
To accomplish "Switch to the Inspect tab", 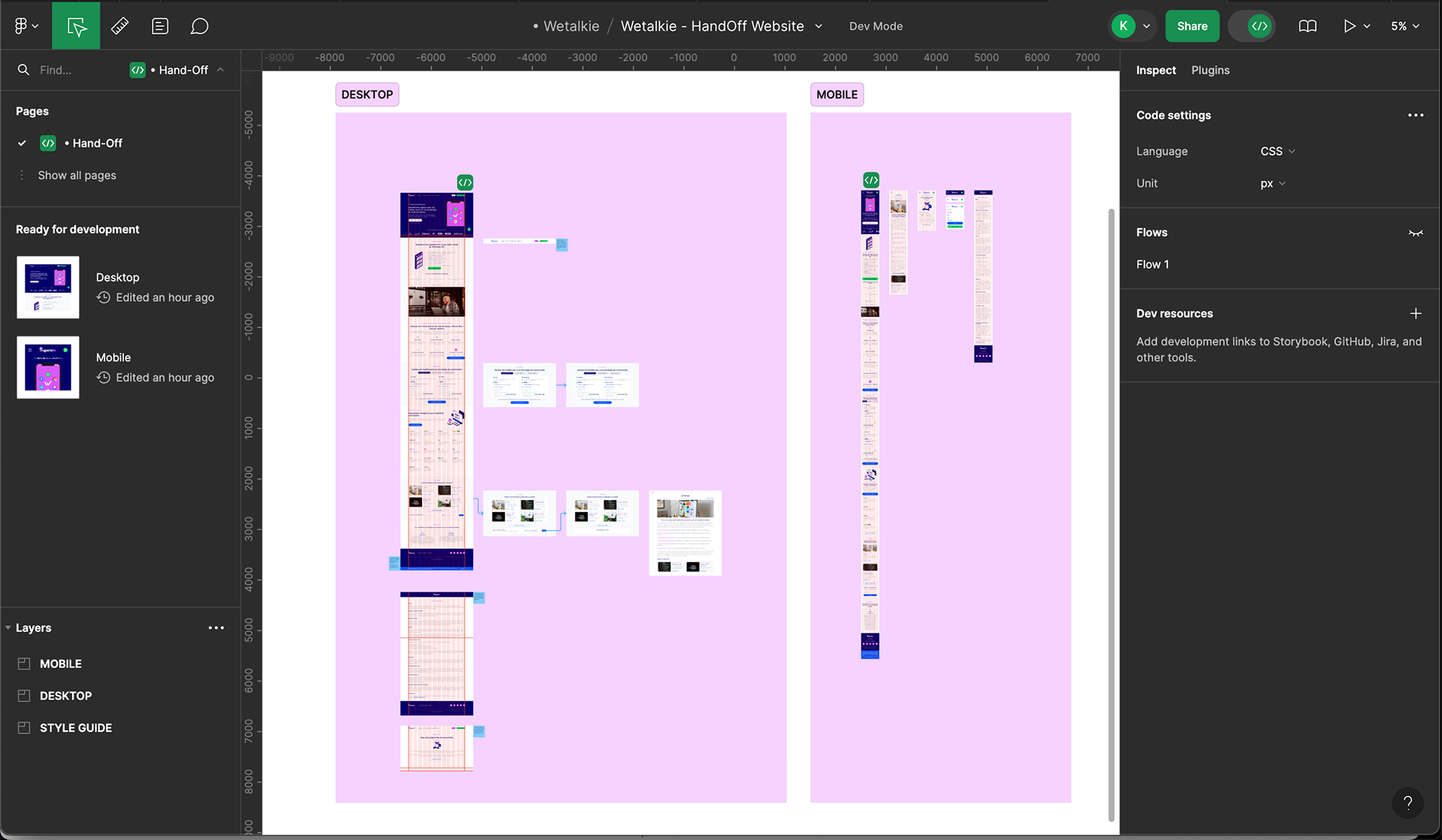I will tap(1155, 70).
